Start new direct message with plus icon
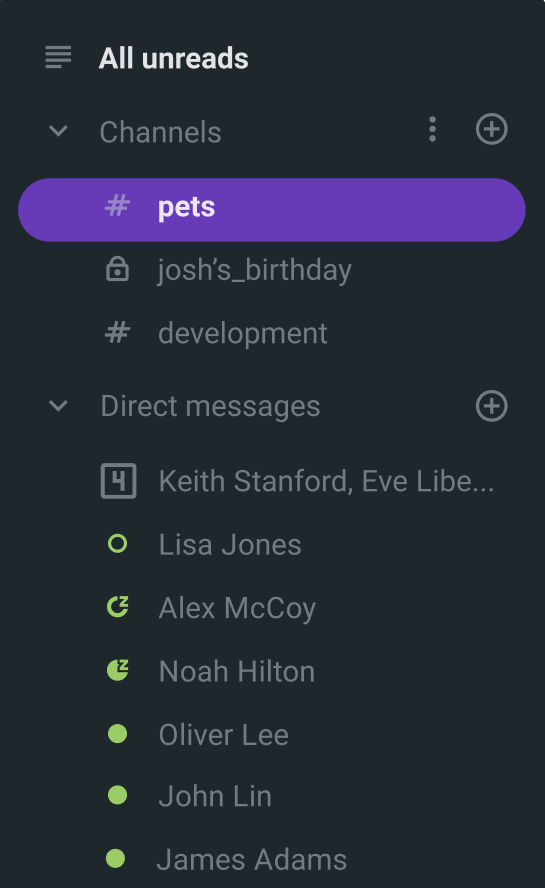The height and width of the screenshot is (888, 545). [x=491, y=406]
